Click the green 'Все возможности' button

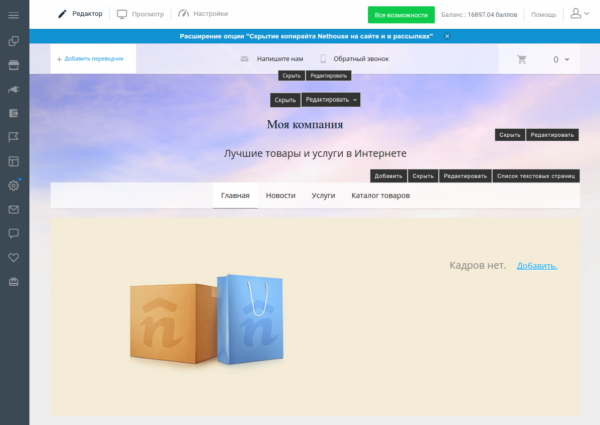coord(400,15)
